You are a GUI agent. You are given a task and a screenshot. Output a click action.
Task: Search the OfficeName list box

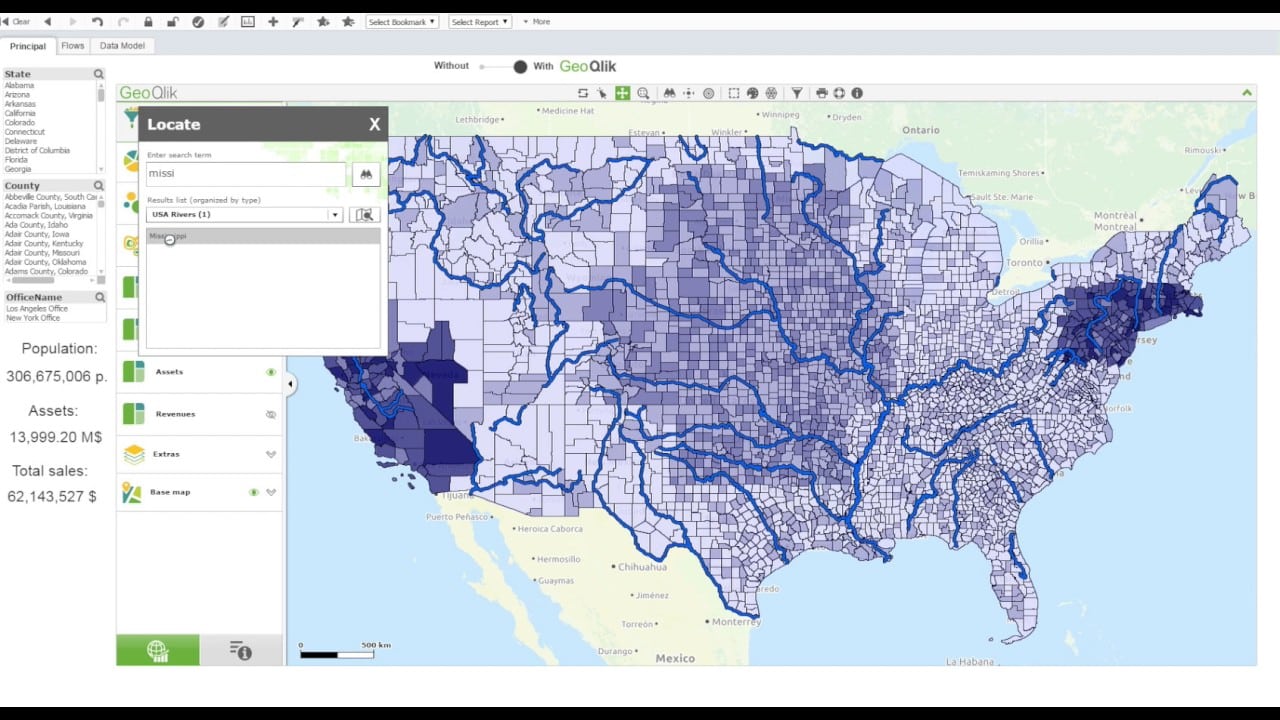99,297
